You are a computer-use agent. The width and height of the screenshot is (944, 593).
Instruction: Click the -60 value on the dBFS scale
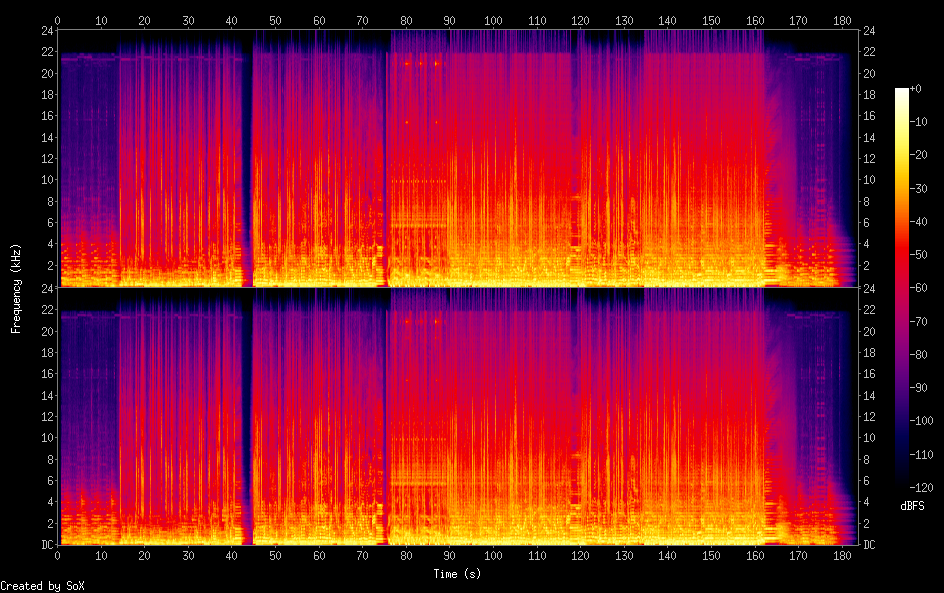pyautogui.click(x=918, y=288)
